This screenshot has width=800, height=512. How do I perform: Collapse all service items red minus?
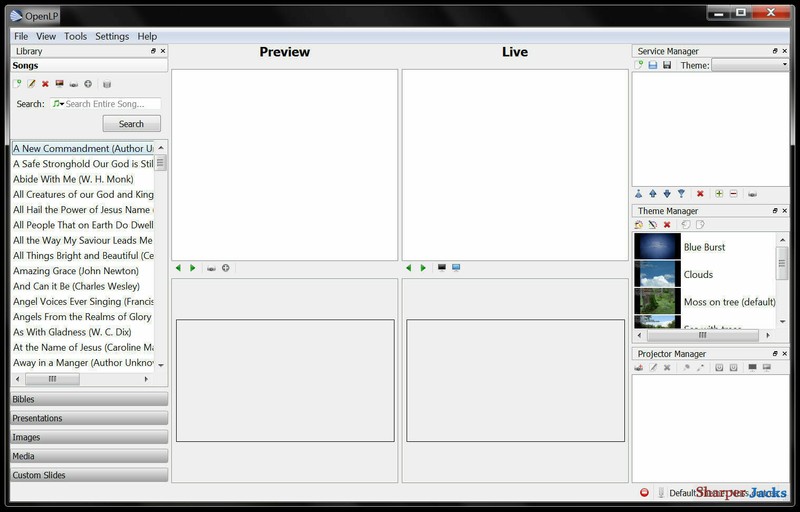click(x=733, y=194)
